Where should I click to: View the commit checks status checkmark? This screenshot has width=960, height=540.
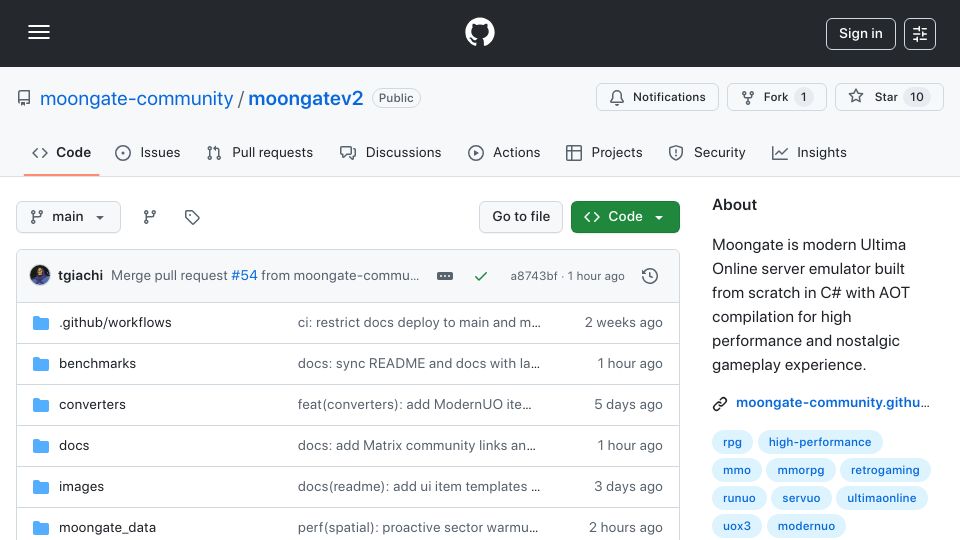(481, 276)
